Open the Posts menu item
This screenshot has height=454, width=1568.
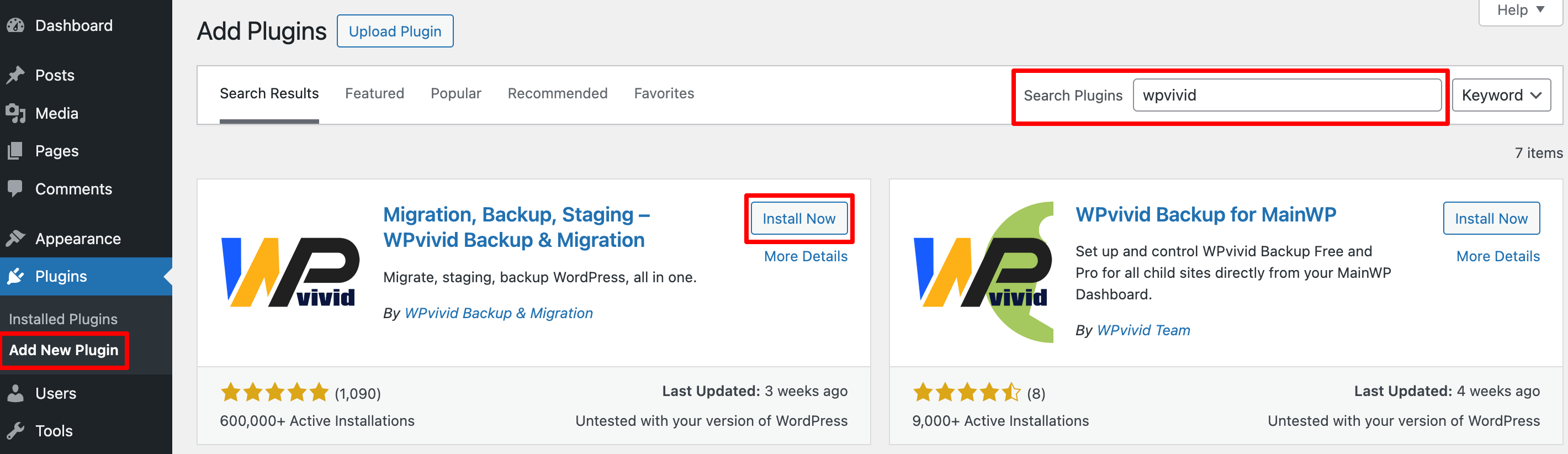tap(86, 75)
